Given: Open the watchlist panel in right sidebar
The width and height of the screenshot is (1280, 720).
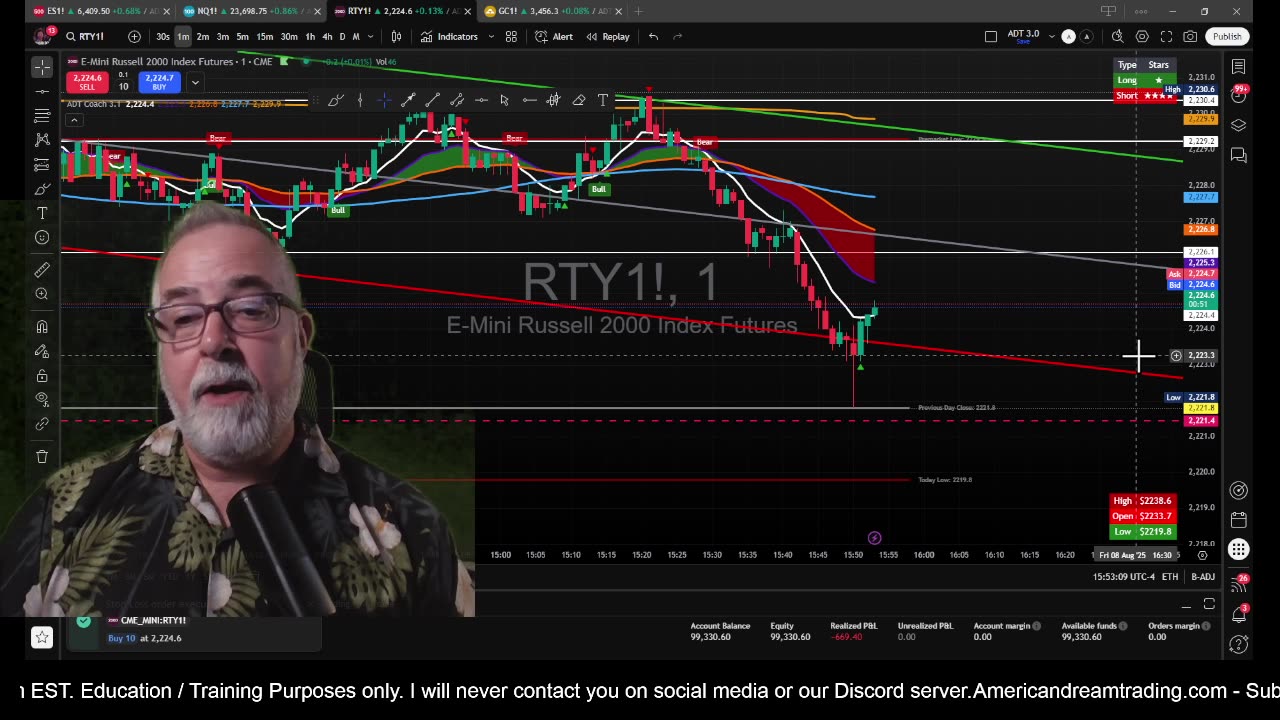Looking at the screenshot, I should (1238, 67).
